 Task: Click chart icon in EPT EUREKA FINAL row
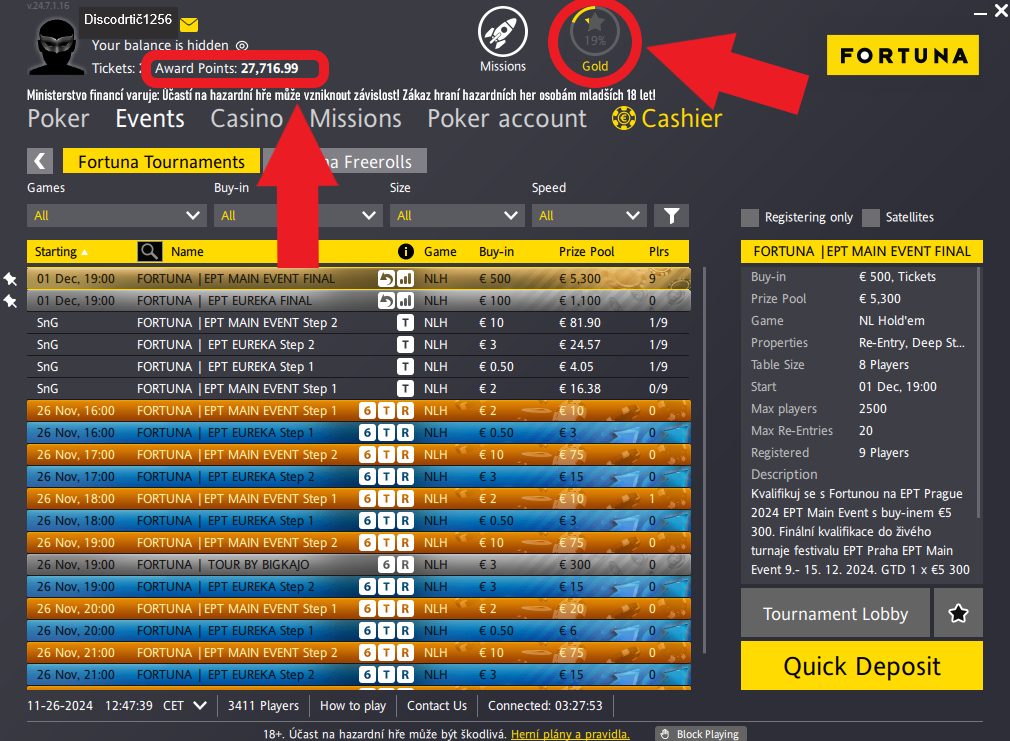click(x=405, y=301)
